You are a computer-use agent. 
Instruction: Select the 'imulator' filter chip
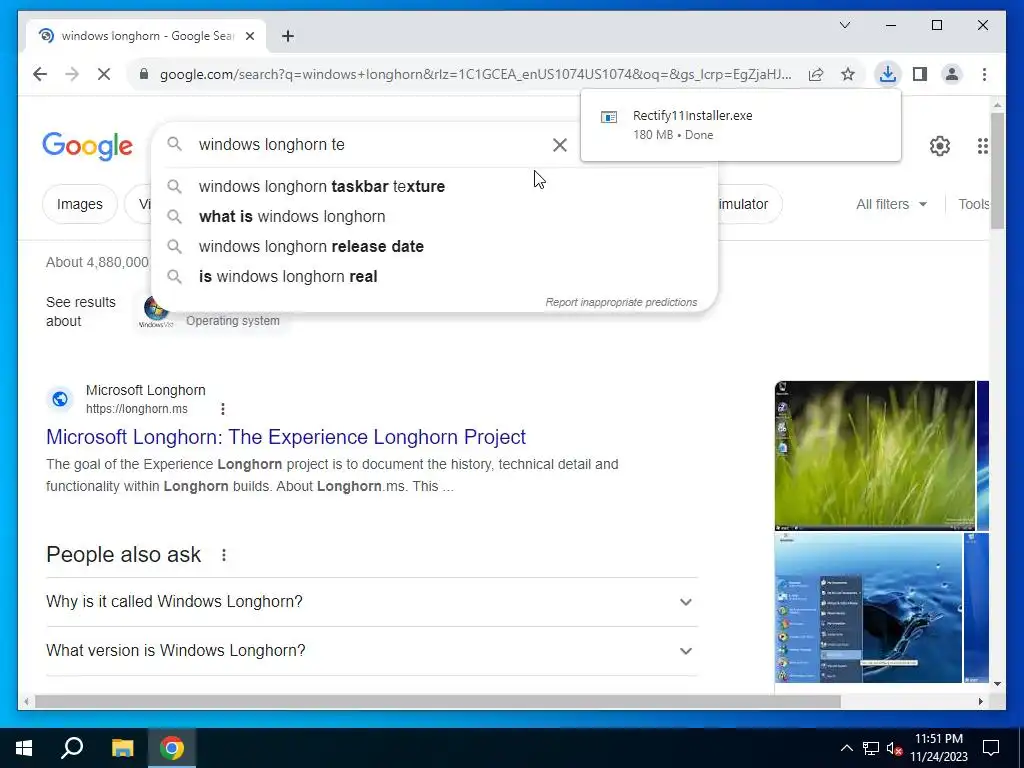pos(749,204)
